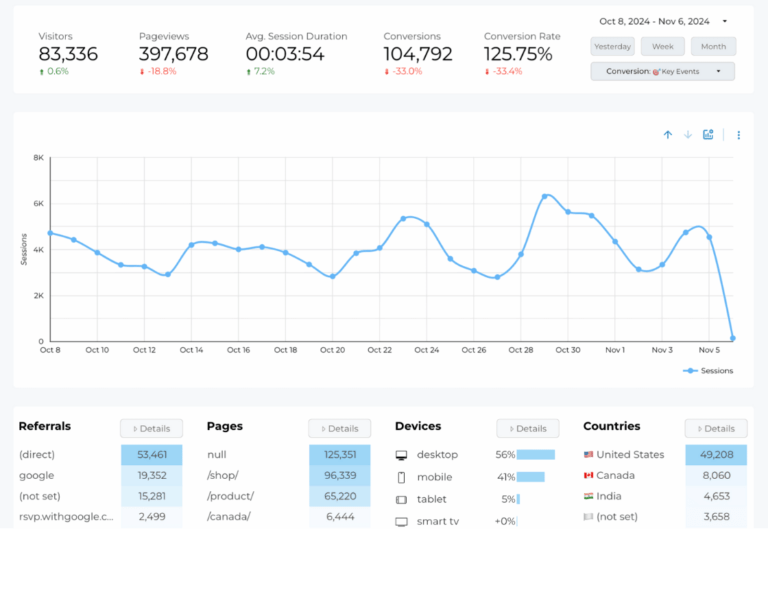This screenshot has width=768, height=590.
Task: Click the Visitors metric 83,336
Action: pyautogui.click(x=68, y=54)
